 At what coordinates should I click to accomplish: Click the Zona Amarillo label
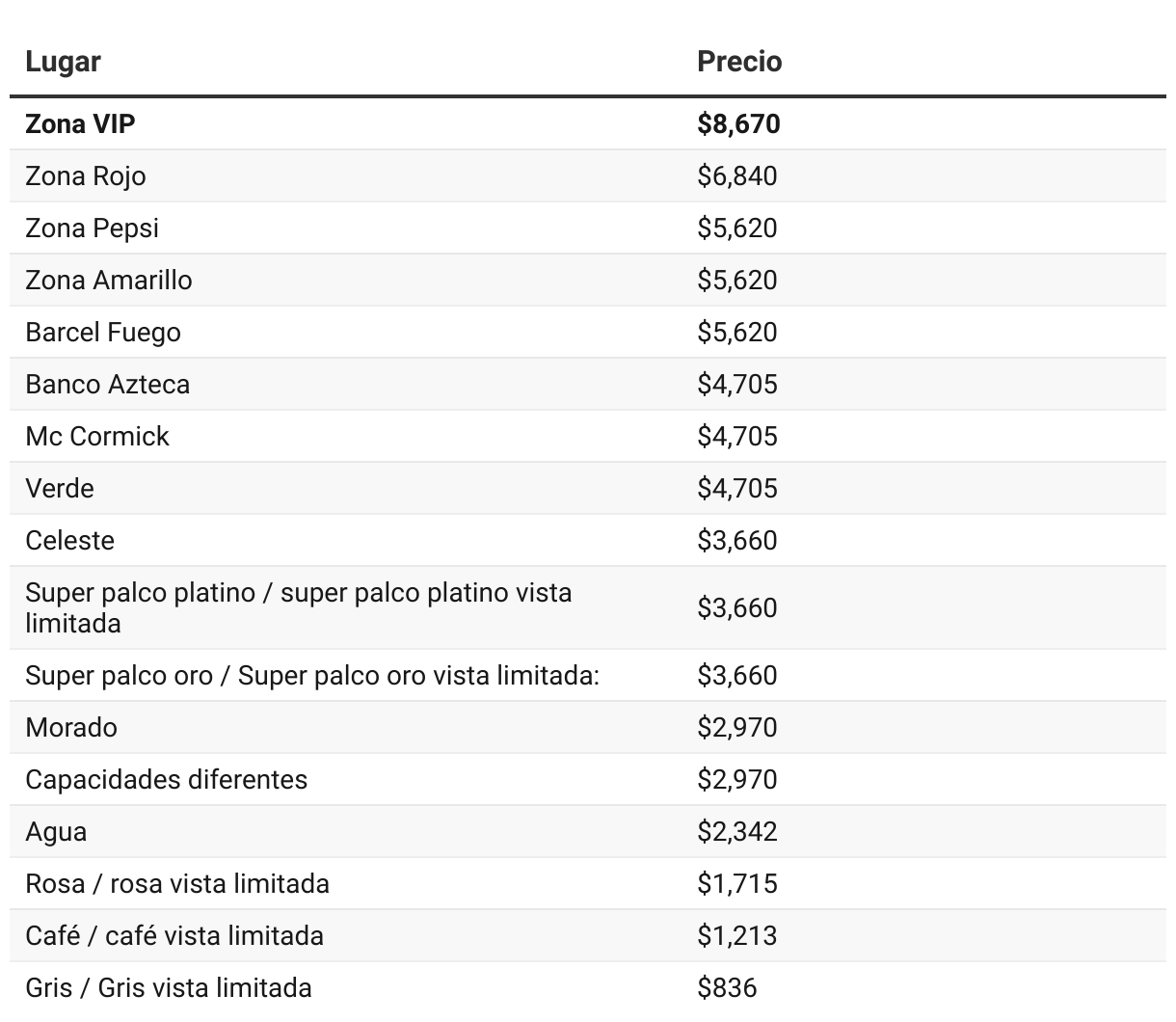[109, 281]
